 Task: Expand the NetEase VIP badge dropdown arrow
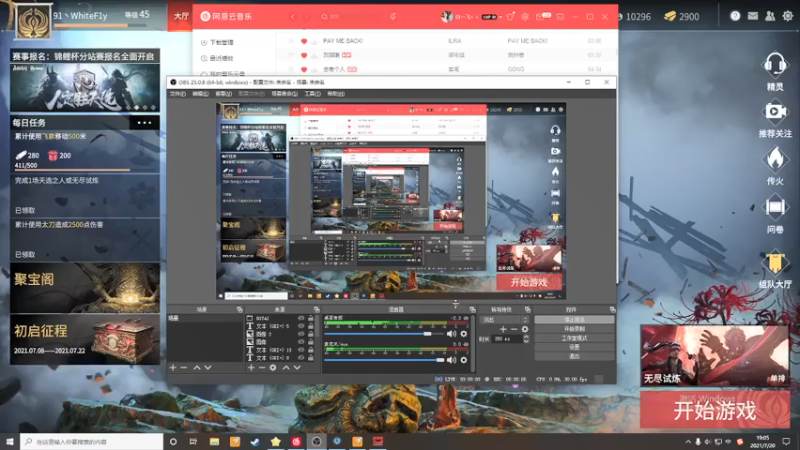click(x=501, y=17)
